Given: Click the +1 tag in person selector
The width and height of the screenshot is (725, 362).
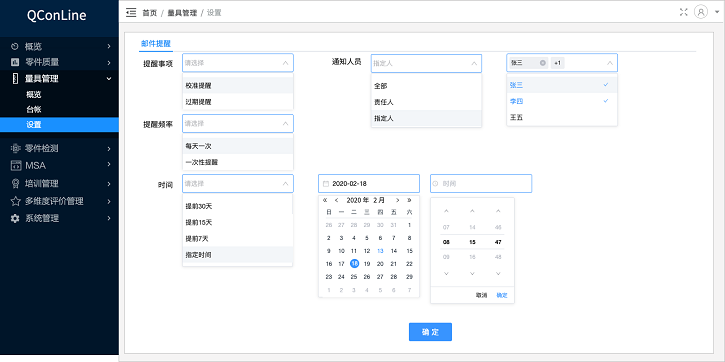Looking at the screenshot, I should 558,63.
